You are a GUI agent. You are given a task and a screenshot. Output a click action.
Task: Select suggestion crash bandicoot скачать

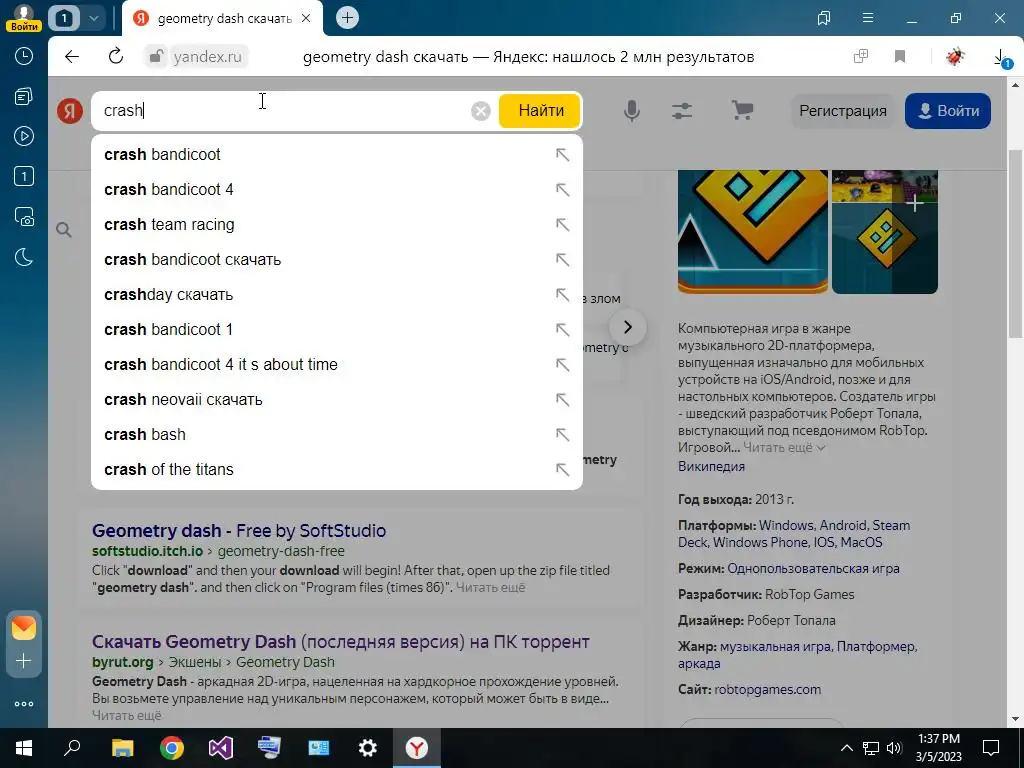[336, 260]
